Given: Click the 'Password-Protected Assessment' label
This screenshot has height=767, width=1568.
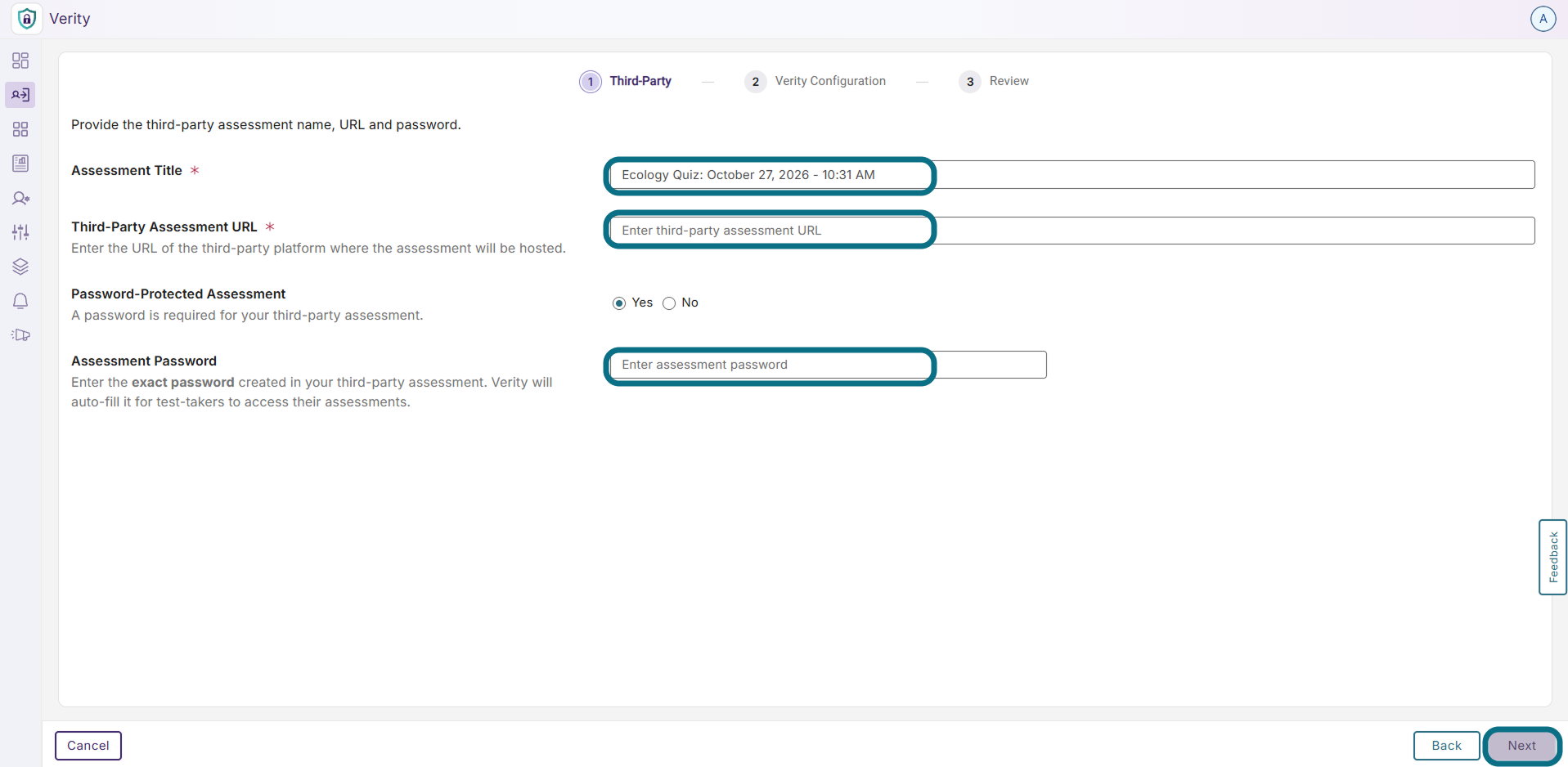Looking at the screenshot, I should click(x=178, y=294).
